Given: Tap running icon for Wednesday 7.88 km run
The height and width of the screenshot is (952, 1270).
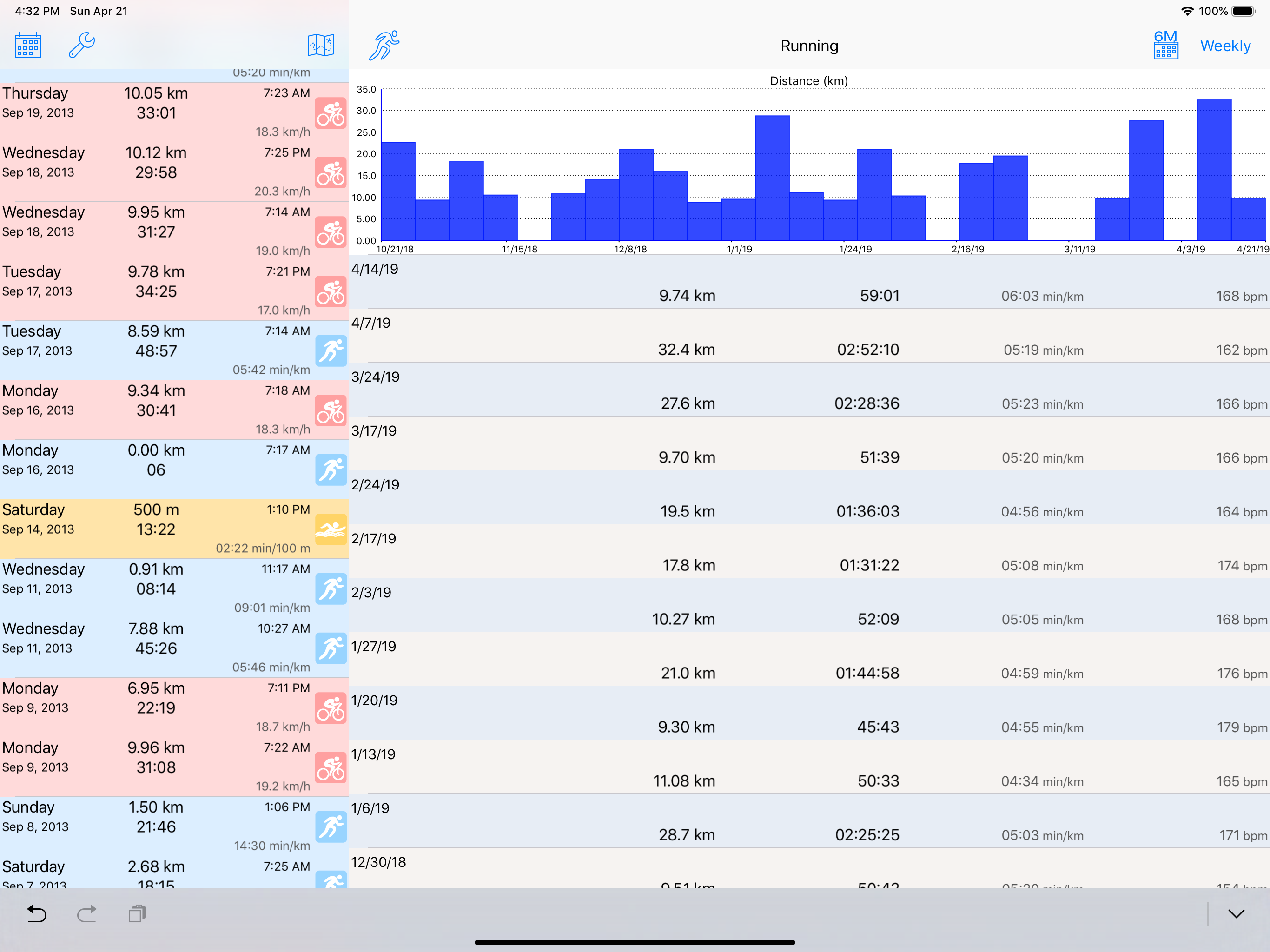Looking at the screenshot, I should (331, 648).
